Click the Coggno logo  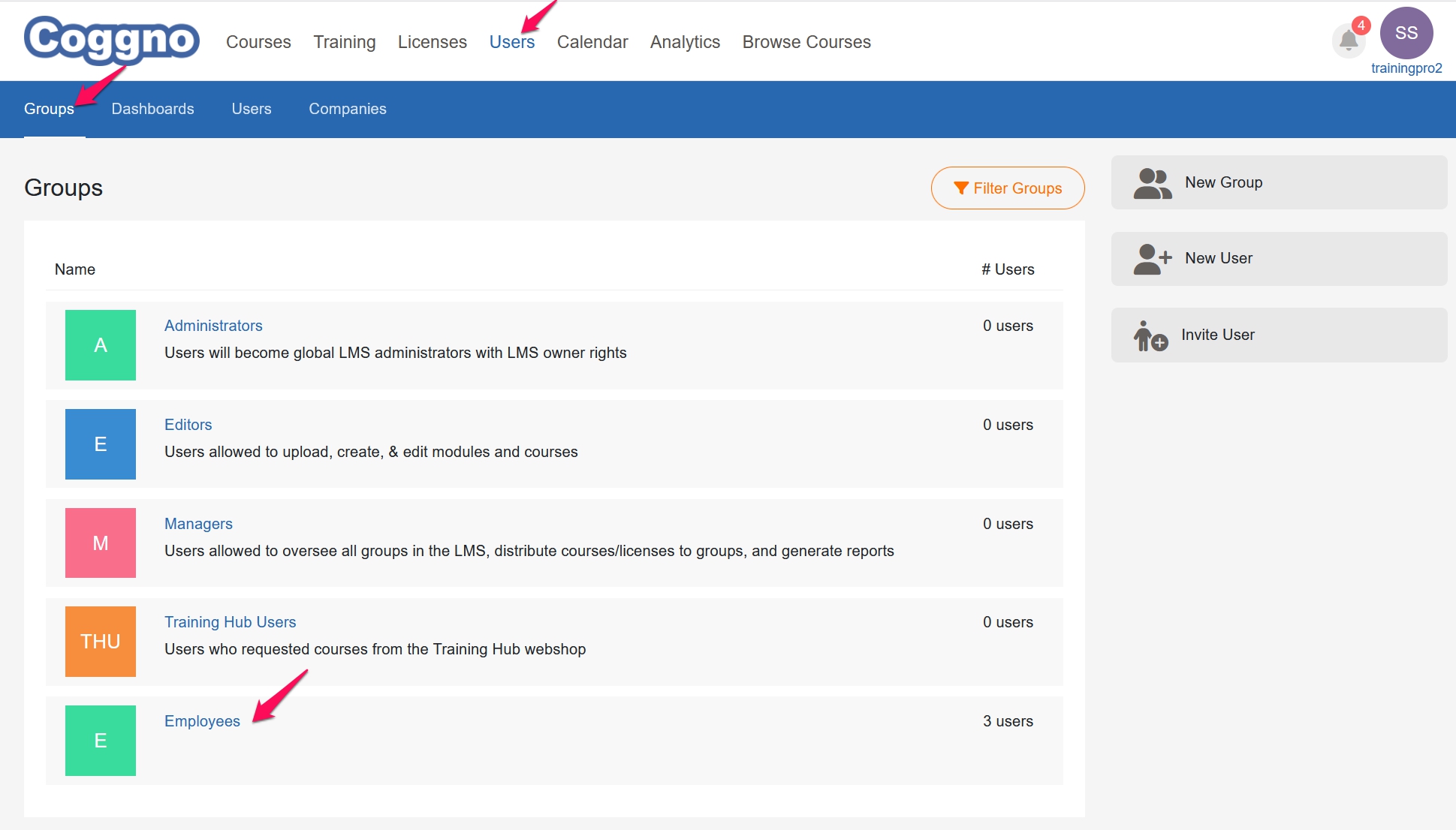coord(112,40)
